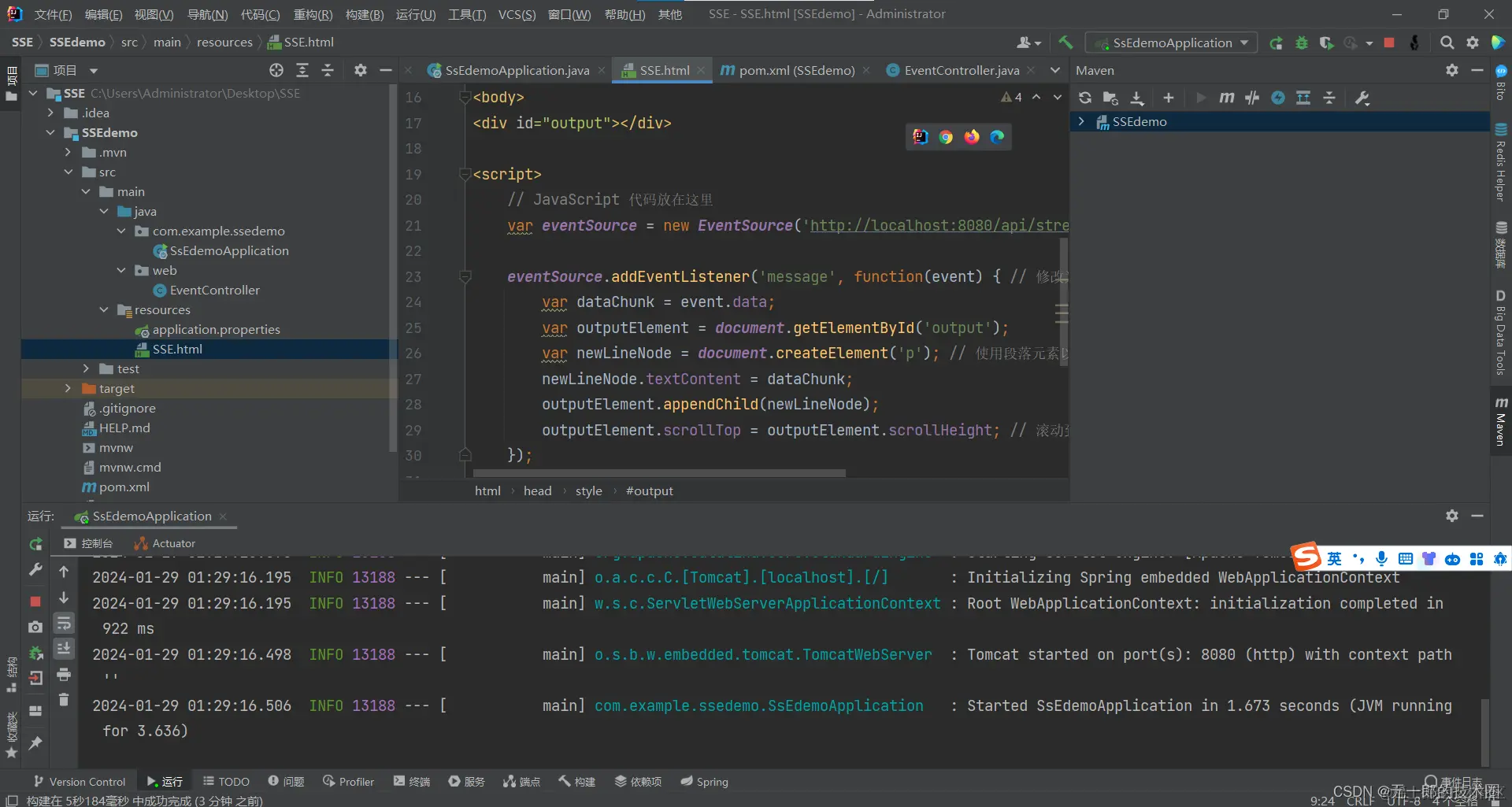This screenshot has width=1512, height=807.
Task: Select opened file locate target icon in Project panel
Action: tap(276, 70)
